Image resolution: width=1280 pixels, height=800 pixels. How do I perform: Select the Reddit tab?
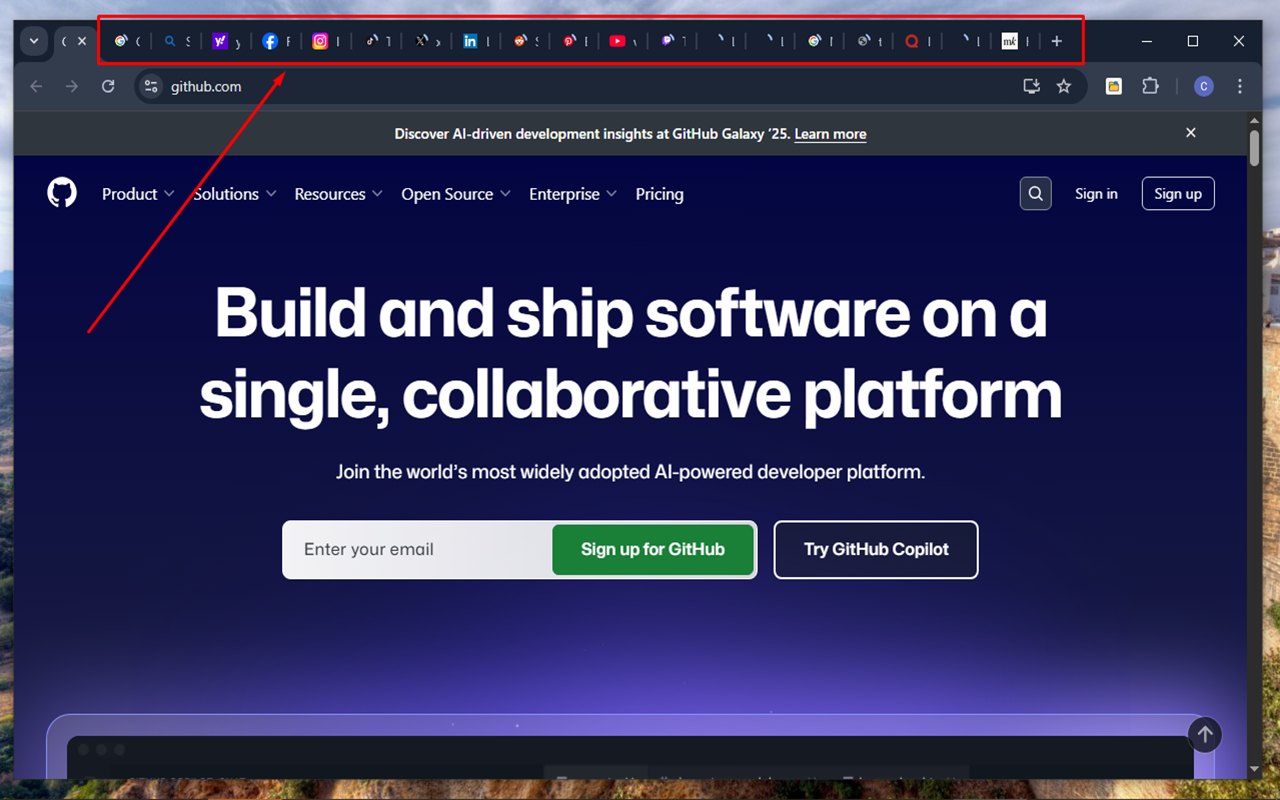tap(526, 42)
